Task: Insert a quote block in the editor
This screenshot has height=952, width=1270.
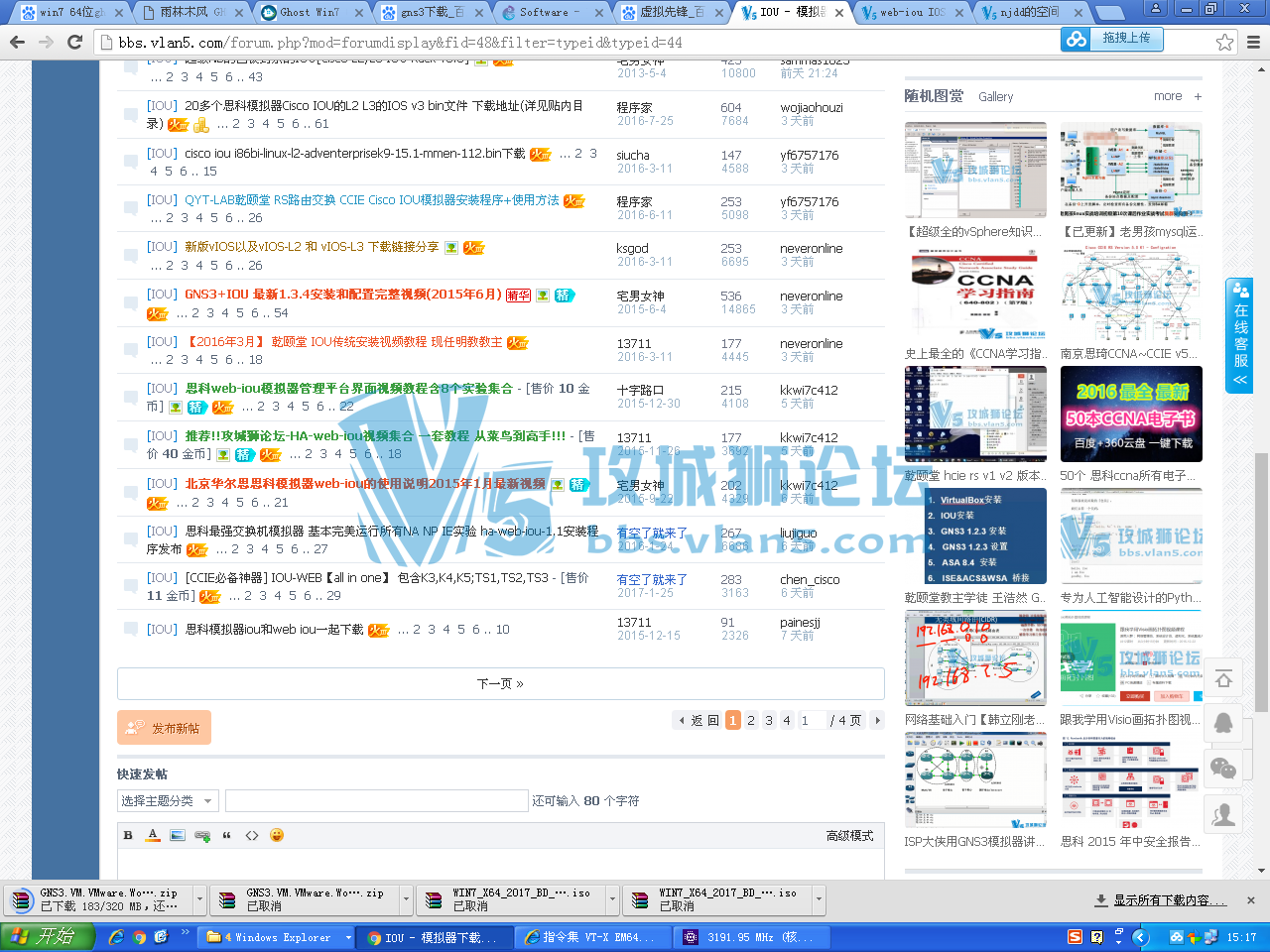Action: (x=227, y=835)
